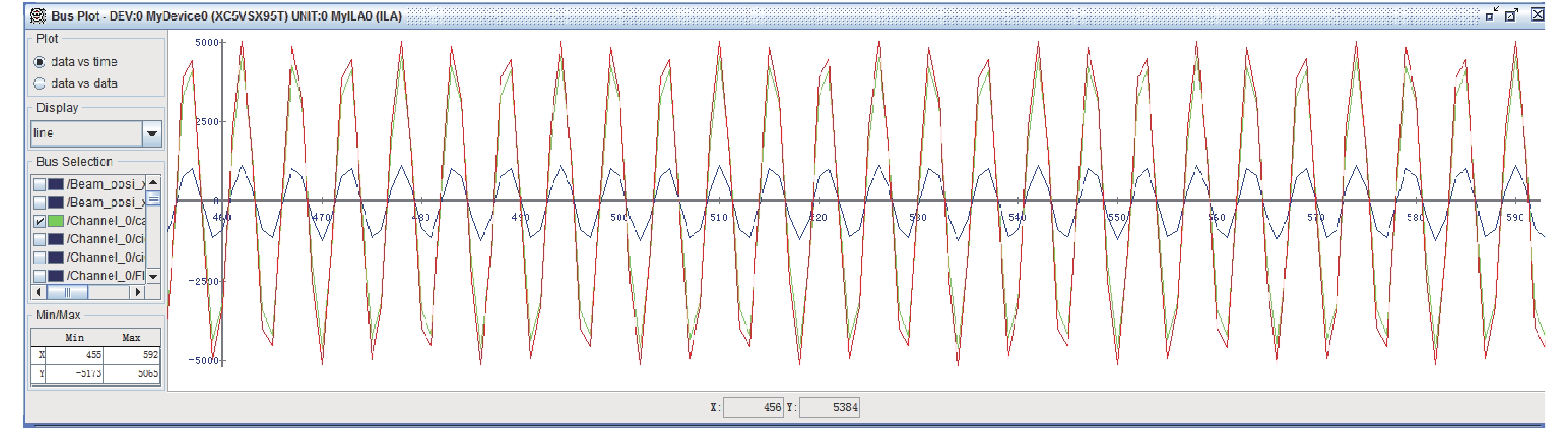Click the 470 tick label on X axis
This screenshot has width=1568, height=430.
321,218
